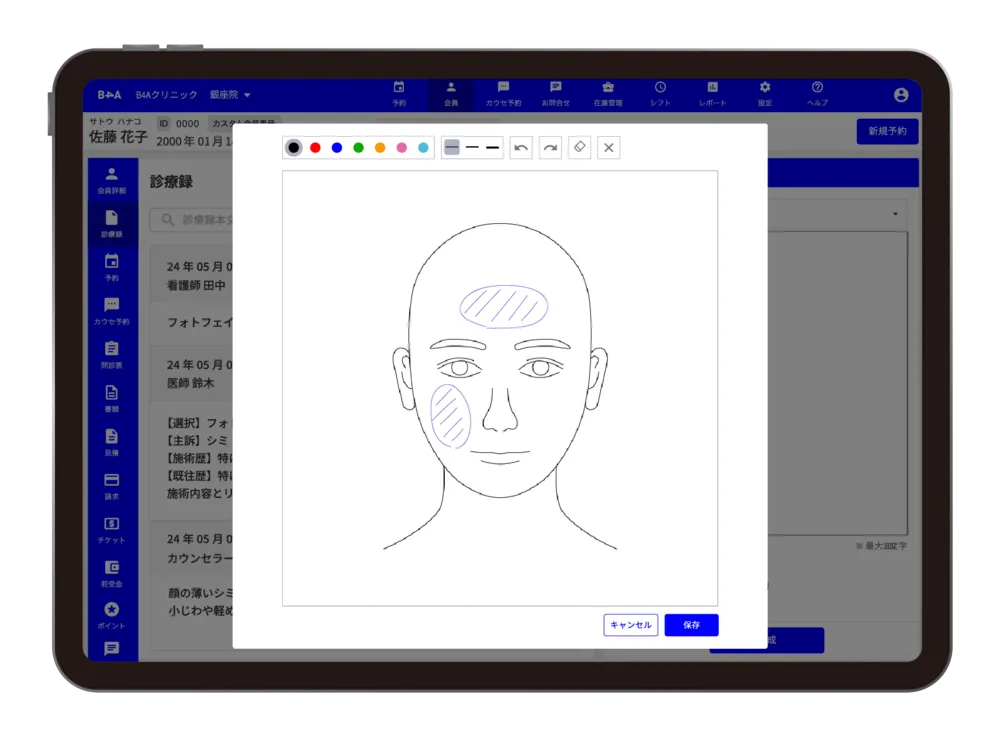Open チケット tickets in the sidebar
Viewport: 1000px width, 737px height.
[x=112, y=530]
